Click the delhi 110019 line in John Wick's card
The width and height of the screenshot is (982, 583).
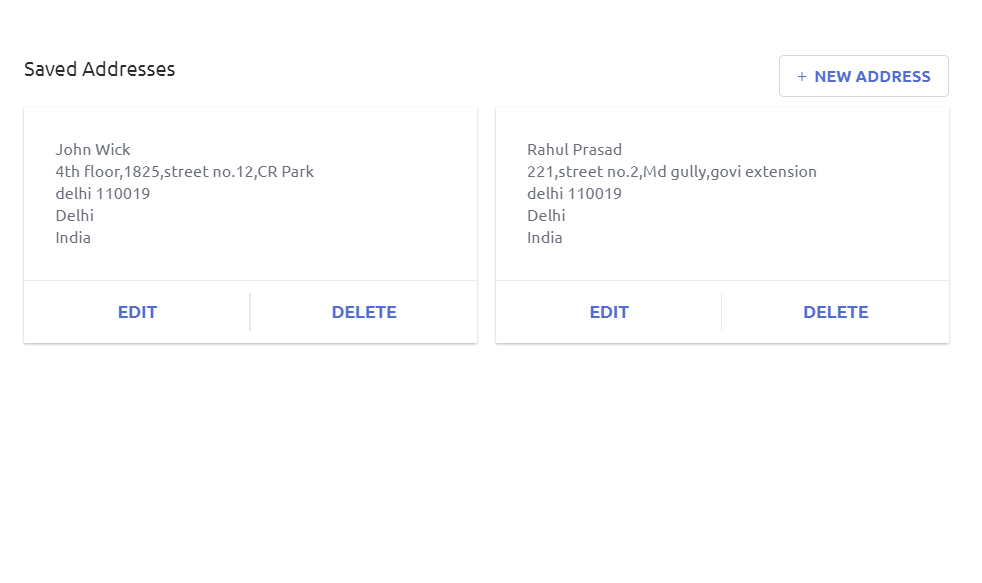tap(103, 194)
